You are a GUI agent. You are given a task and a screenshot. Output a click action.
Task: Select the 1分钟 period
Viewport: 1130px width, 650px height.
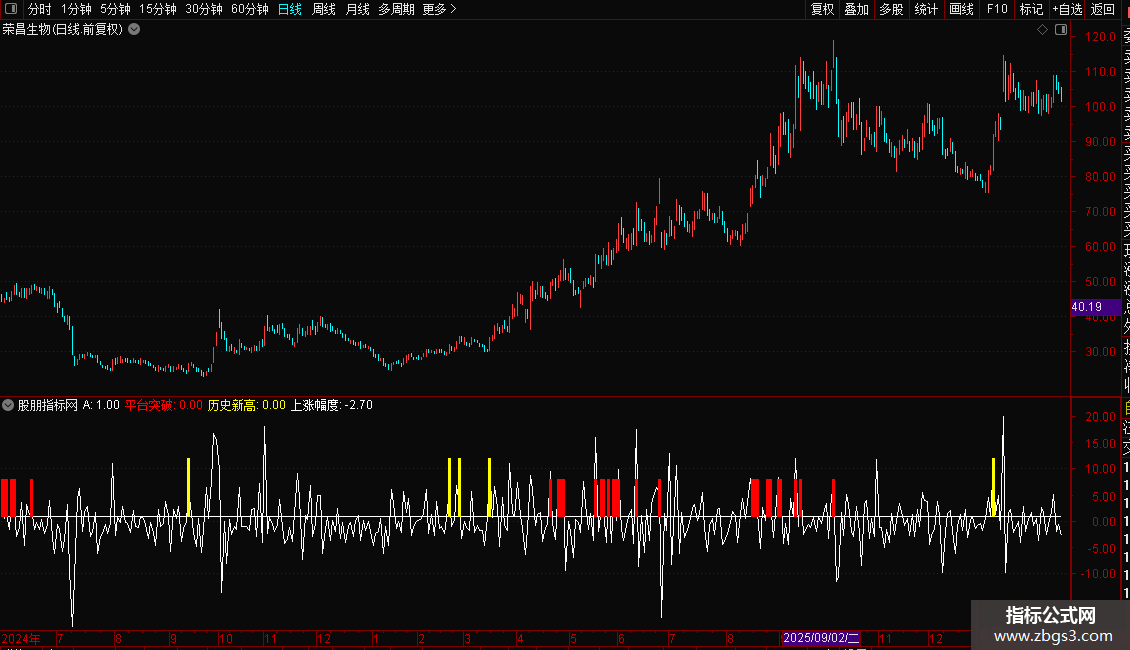[x=76, y=9]
